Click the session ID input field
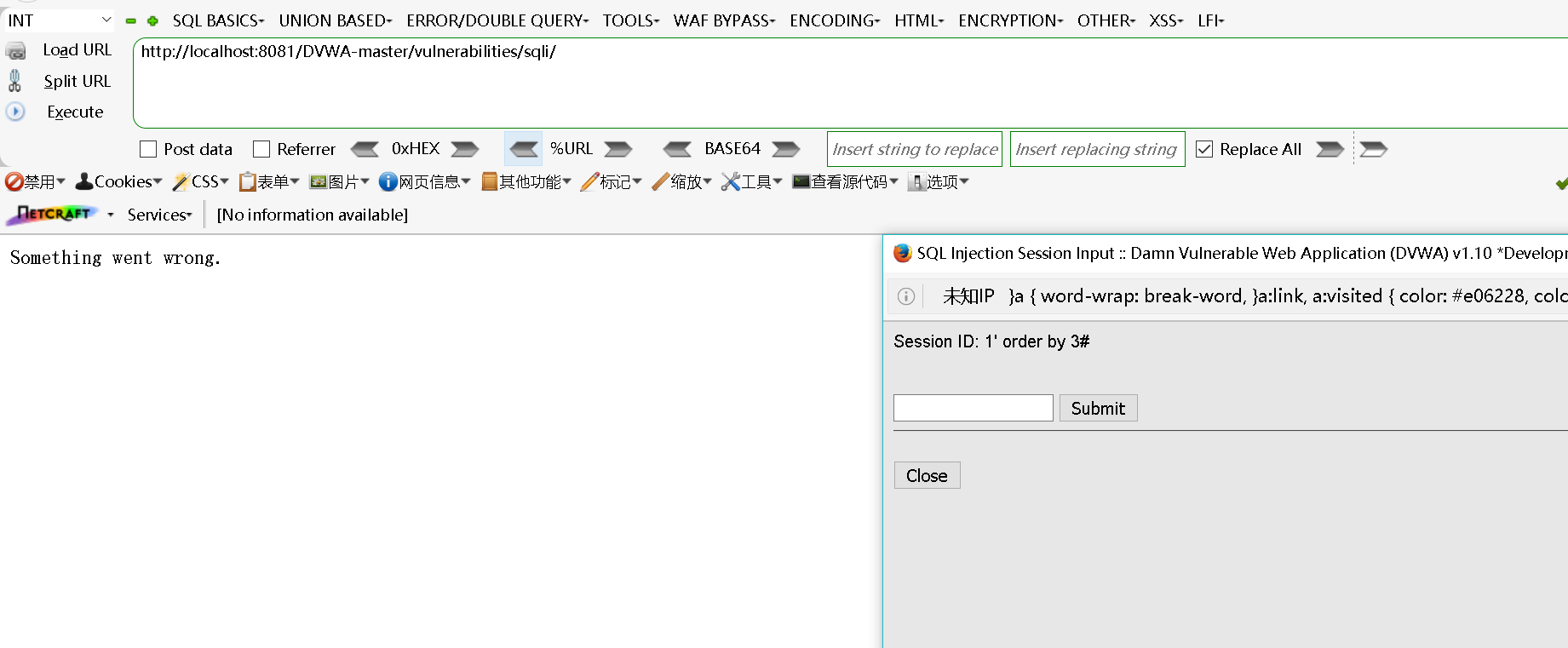 pyautogui.click(x=974, y=408)
